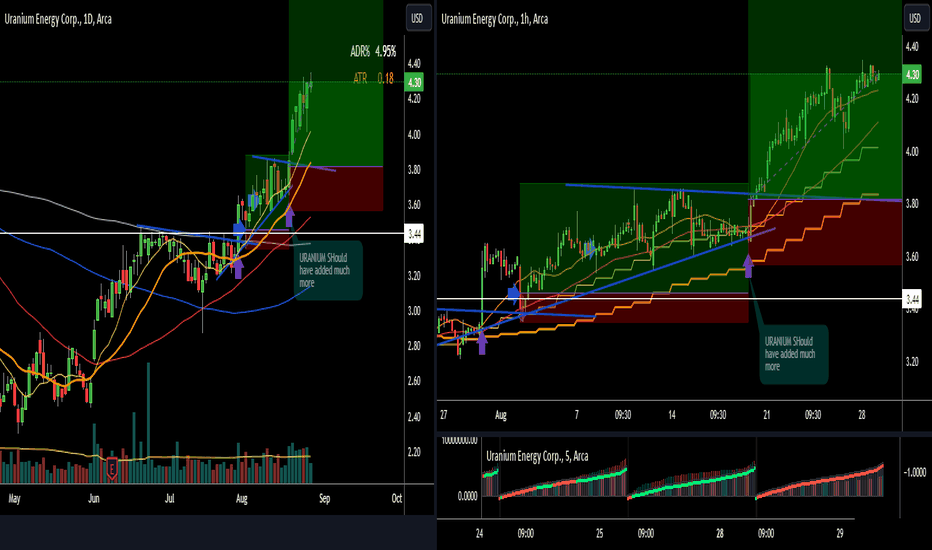Image resolution: width=932 pixels, height=550 pixels.
Task: Click '27' on the 1h chart time axis
Action: (443, 414)
